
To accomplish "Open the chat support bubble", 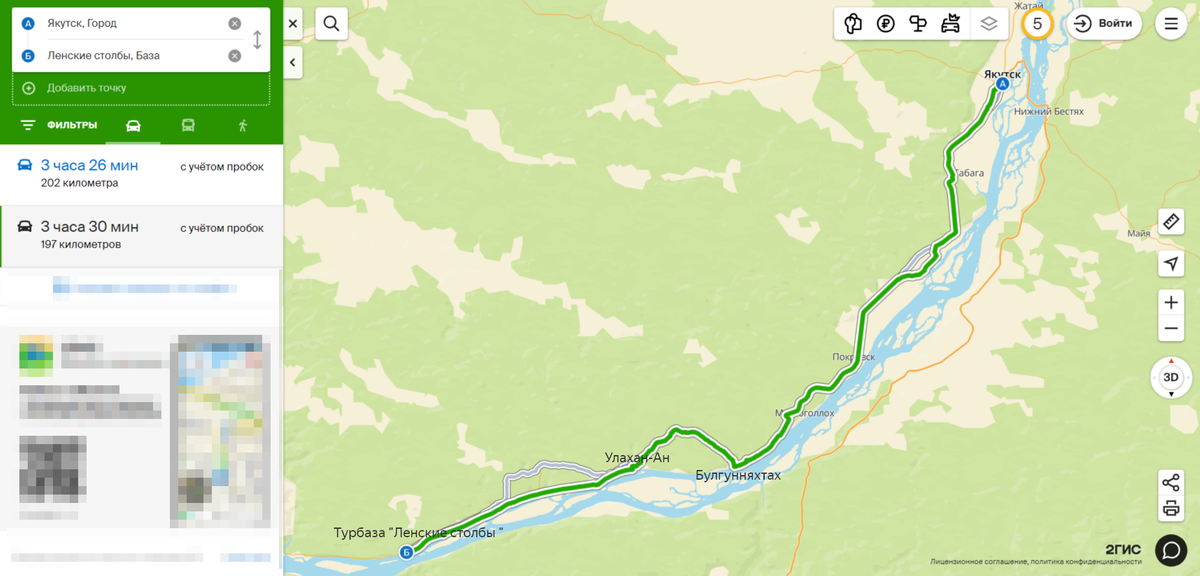I will 1171,550.
